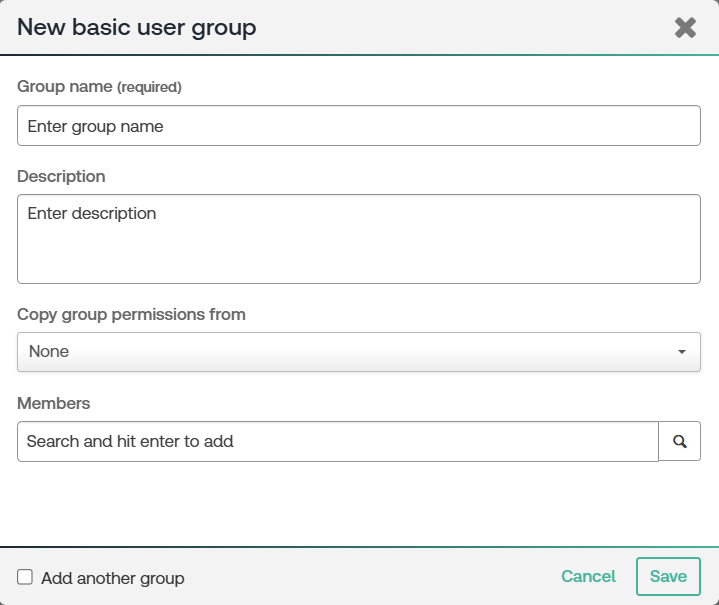Click the empty area below Members field
The image size is (719, 605).
pos(358,505)
